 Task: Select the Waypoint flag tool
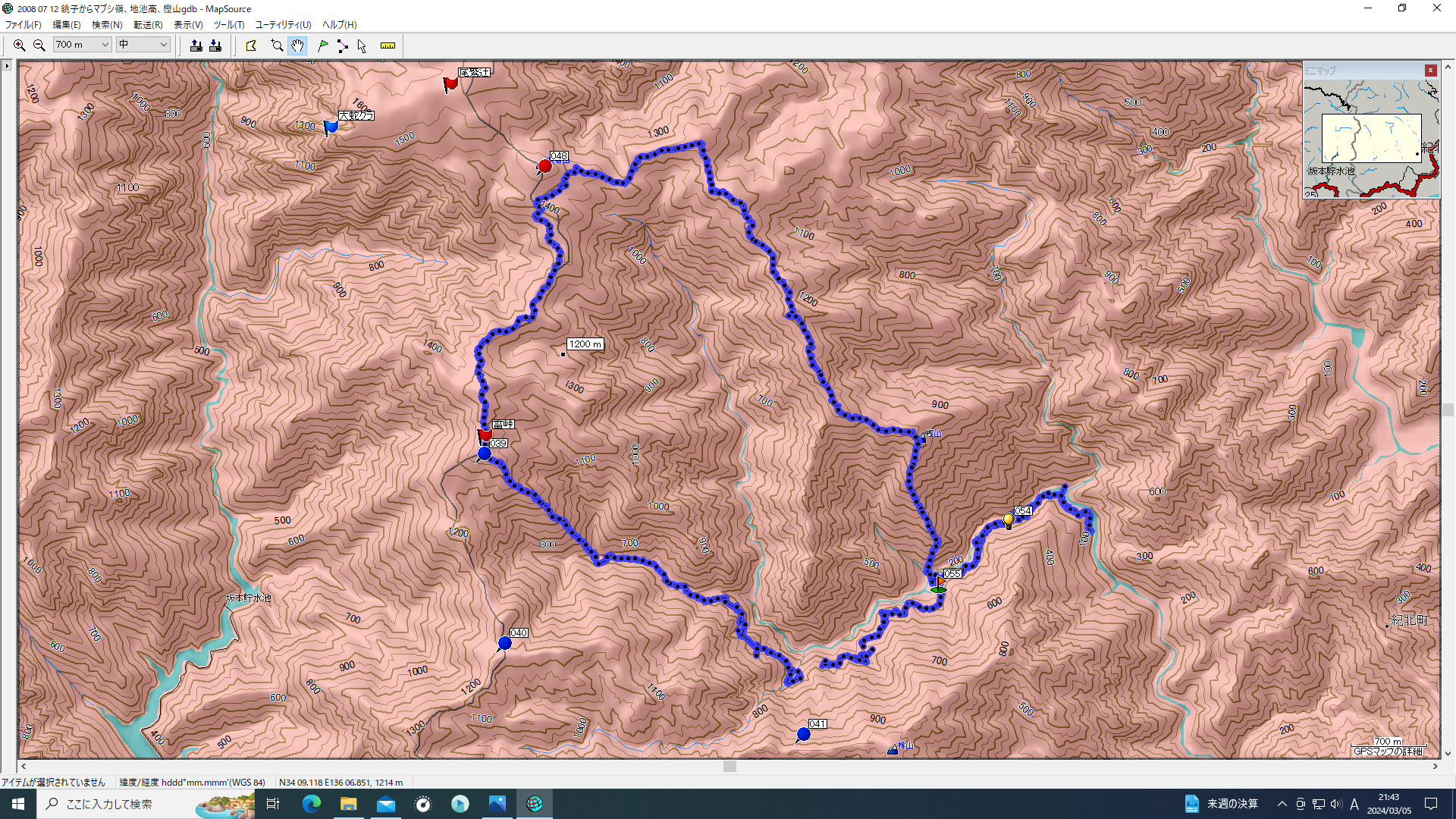[323, 45]
